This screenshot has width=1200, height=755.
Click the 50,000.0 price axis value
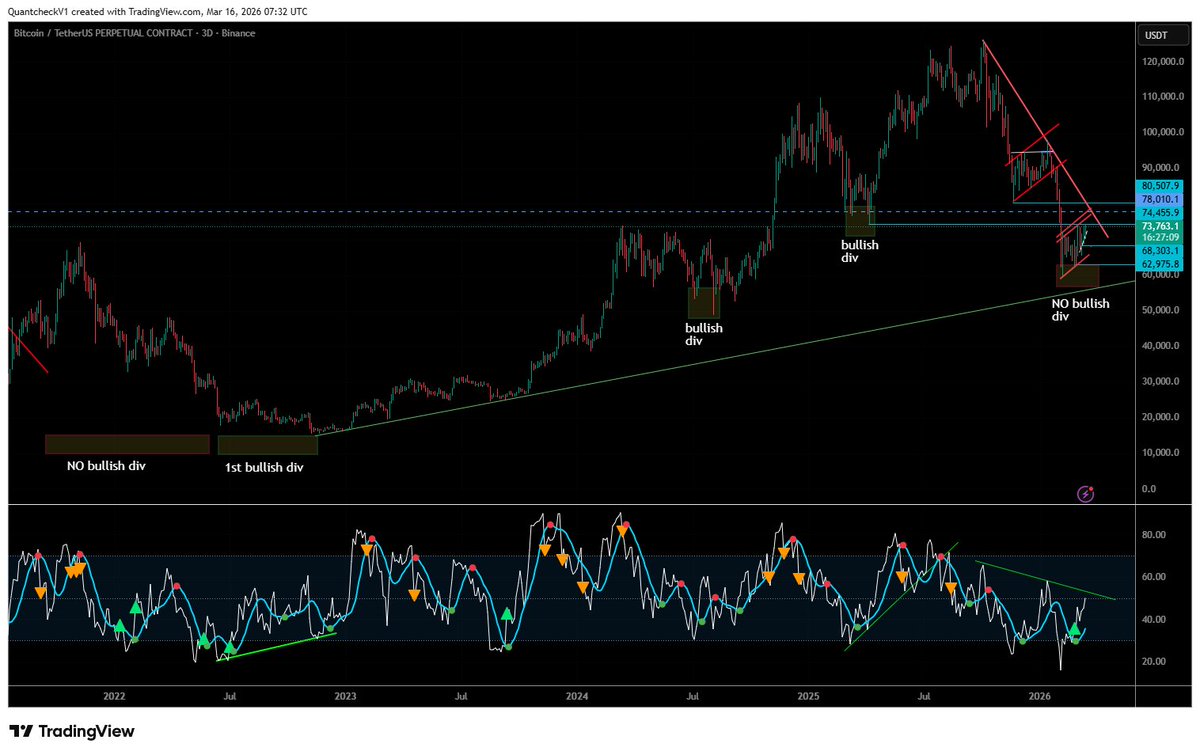pos(1160,310)
